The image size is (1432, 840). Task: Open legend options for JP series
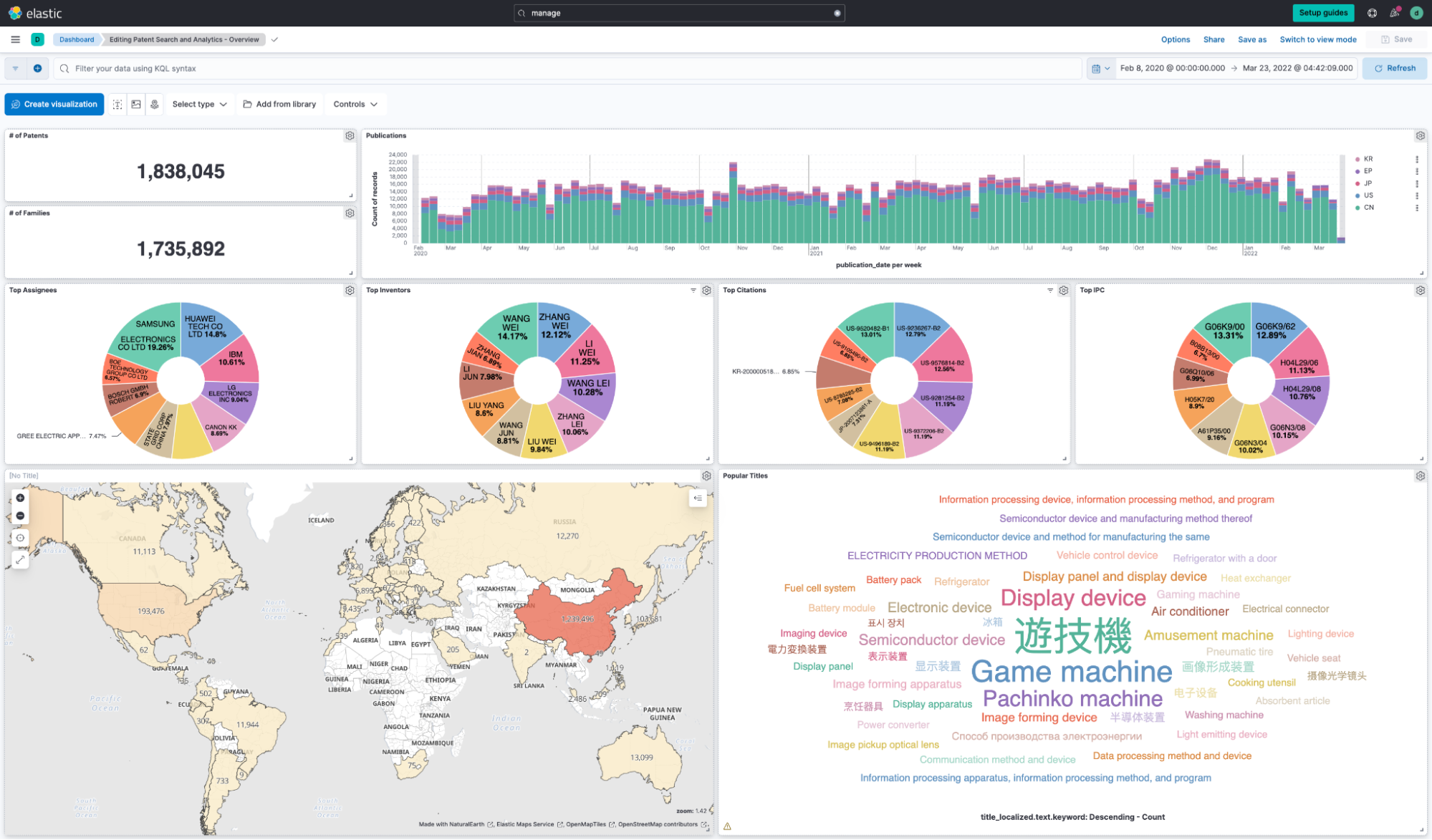(1416, 183)
